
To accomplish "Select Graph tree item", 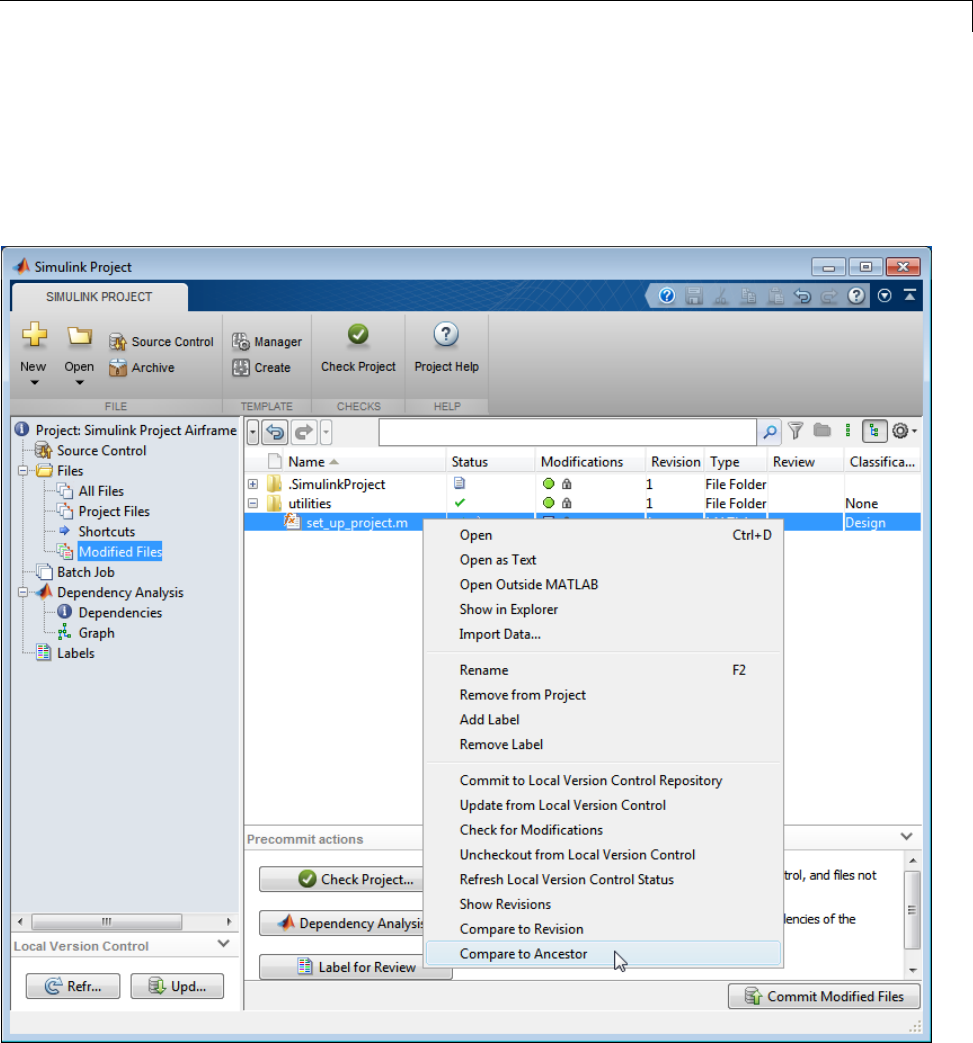I will point(96,633).
